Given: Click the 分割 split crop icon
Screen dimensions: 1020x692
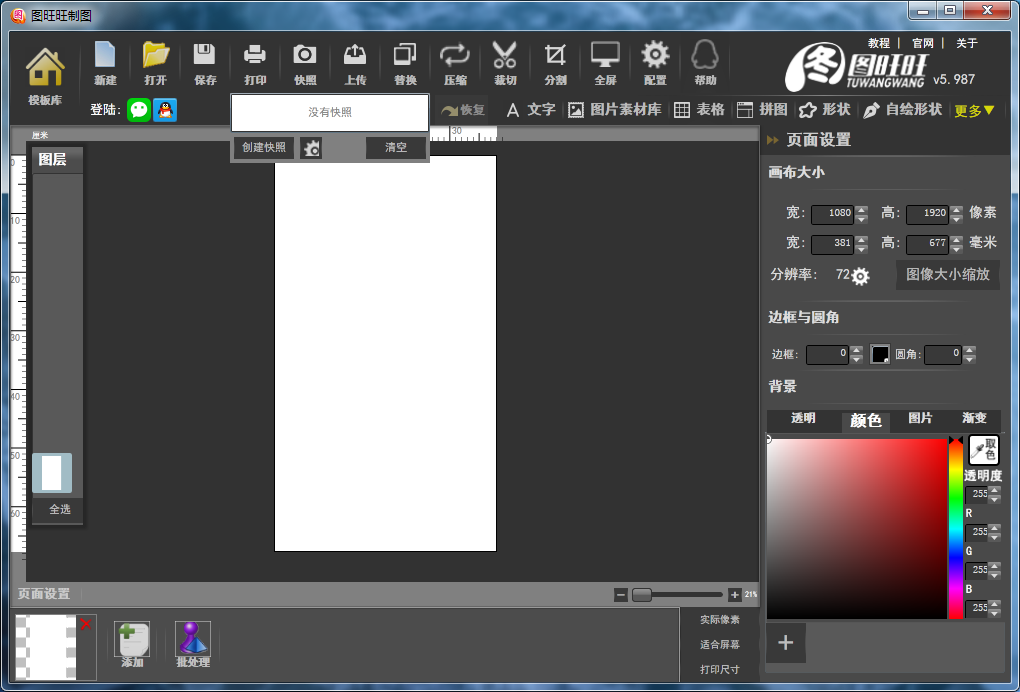Looking at the screenshot, I should (555, 64).
